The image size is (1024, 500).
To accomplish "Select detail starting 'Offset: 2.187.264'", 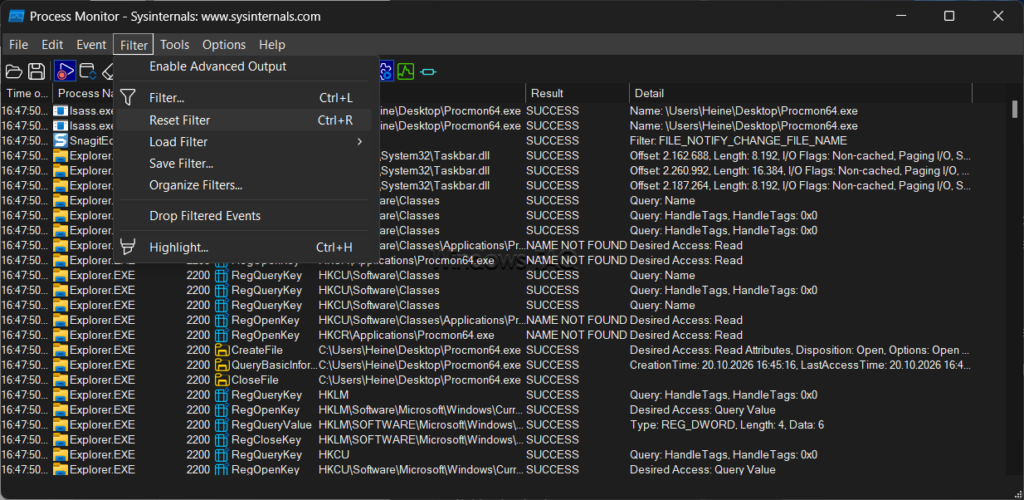I will coord(799,185).
